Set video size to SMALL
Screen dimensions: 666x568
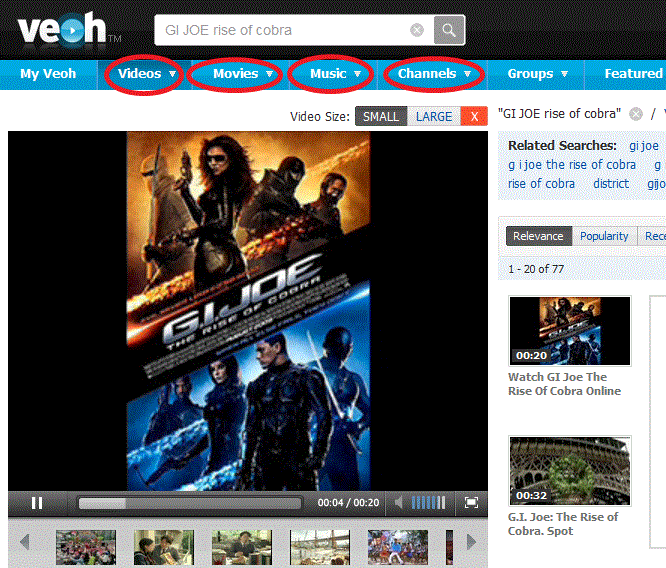[381, 116]
